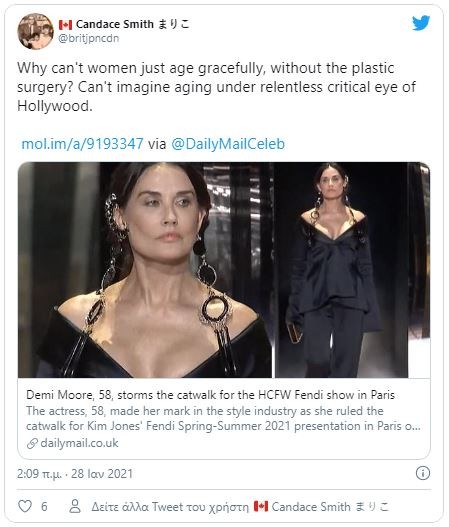Click the Canadian flag next to the author name
This screenshot has height=527, width=449.
point(66,25)
